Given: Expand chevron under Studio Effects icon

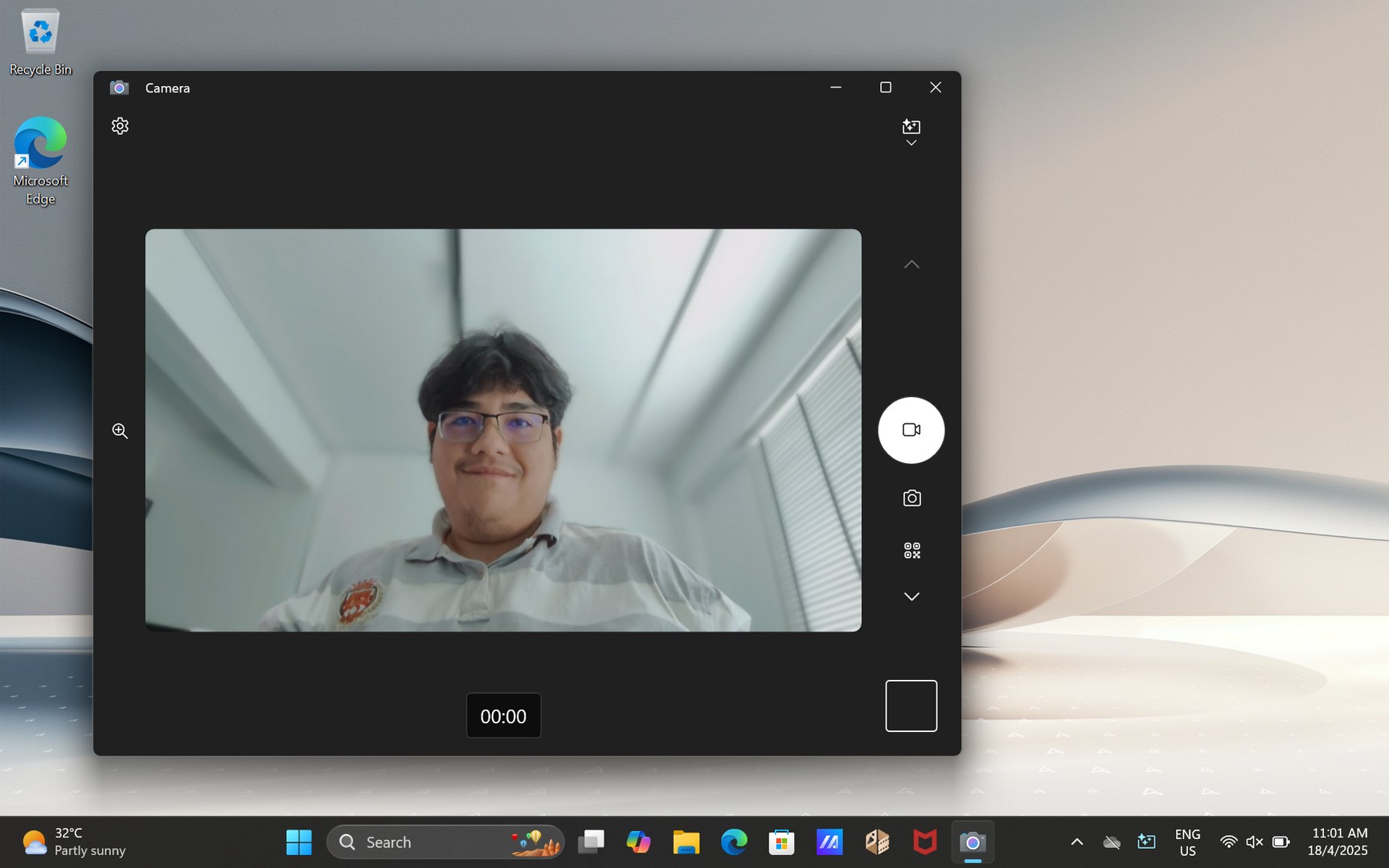Looking at the screenshot, I should pos(912,143).
